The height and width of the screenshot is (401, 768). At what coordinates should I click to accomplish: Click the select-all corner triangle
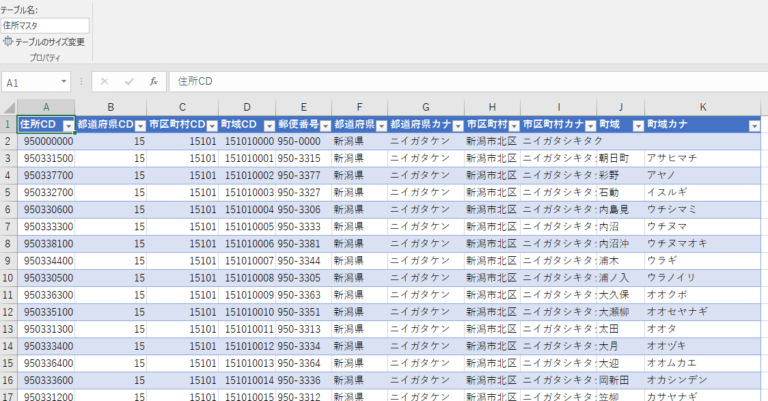point(9,107)
